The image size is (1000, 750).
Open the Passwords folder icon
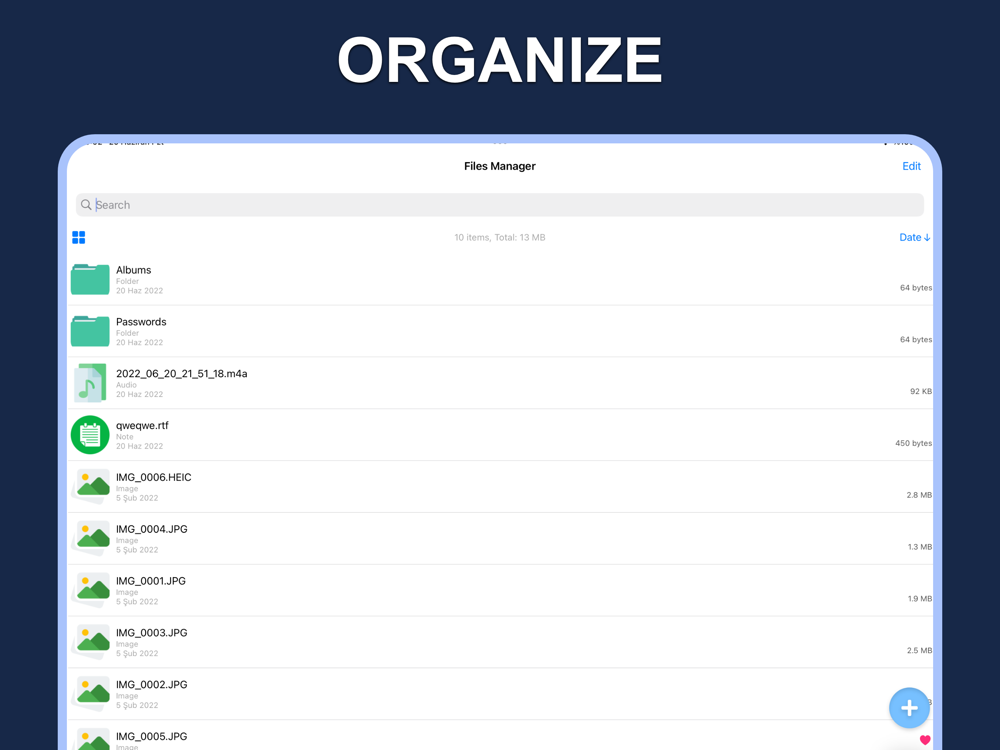[x=90, y=331]
